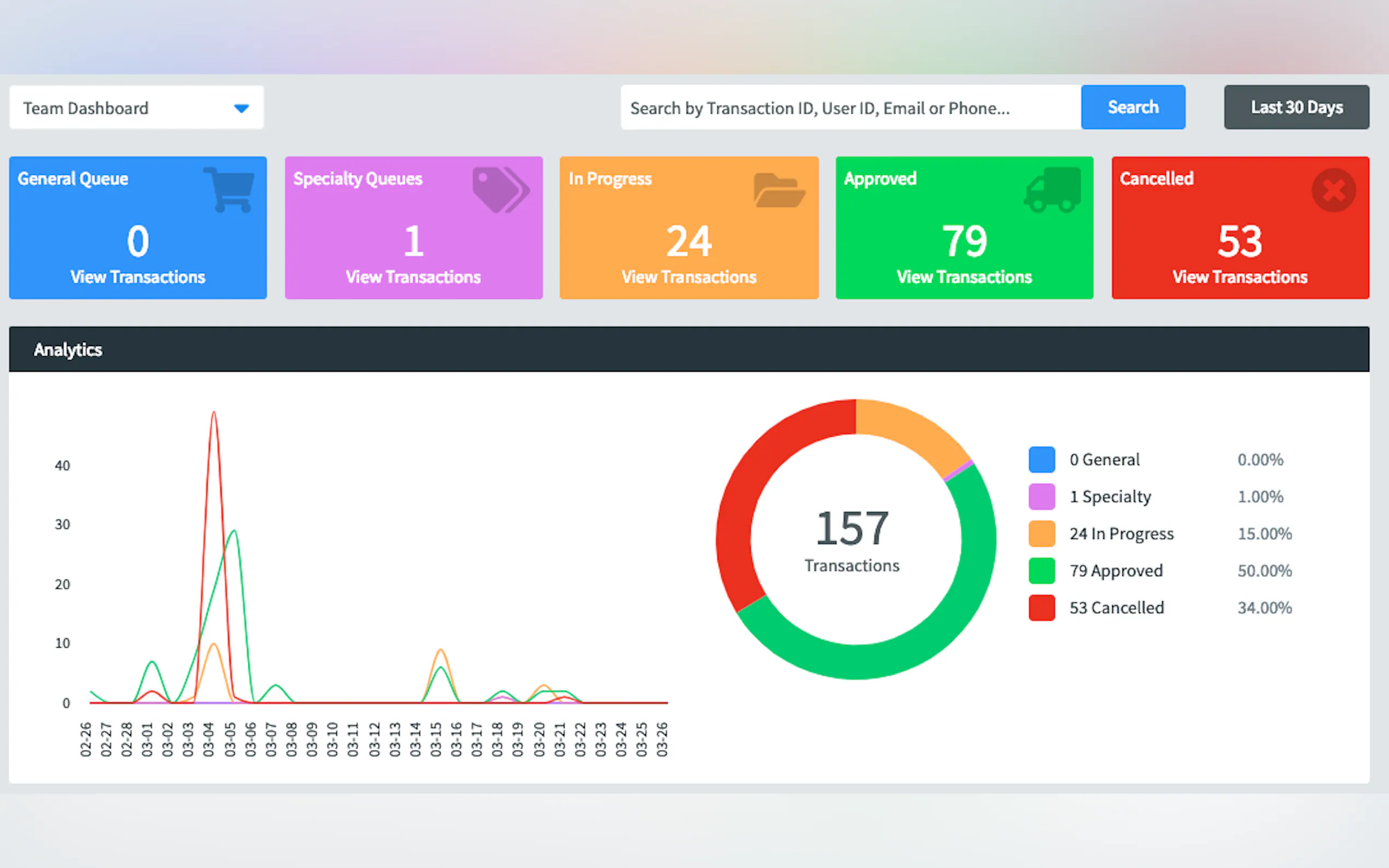
Task: Click the In Progress open folder icon
Action: click(x=779, y=190)
